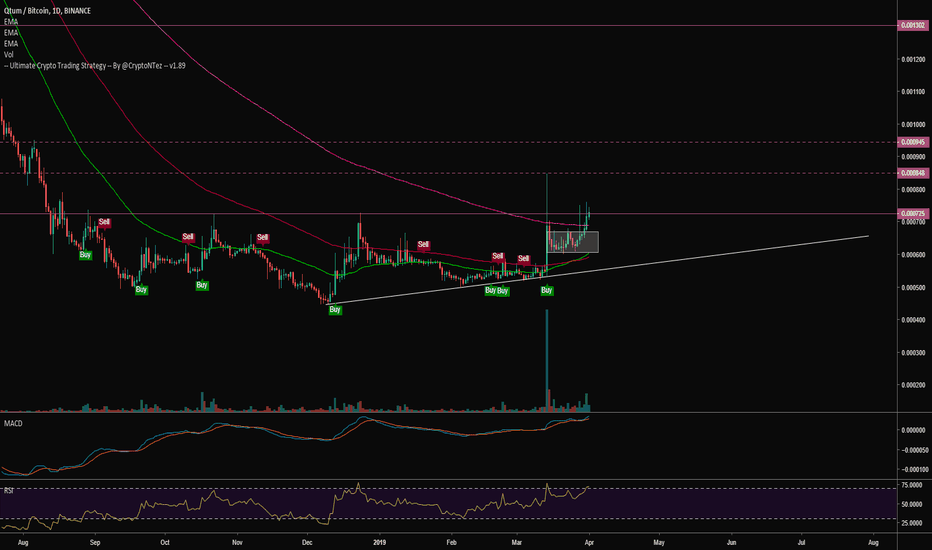
Task: Click the Nov label on time axis
Action: [237, 542]
